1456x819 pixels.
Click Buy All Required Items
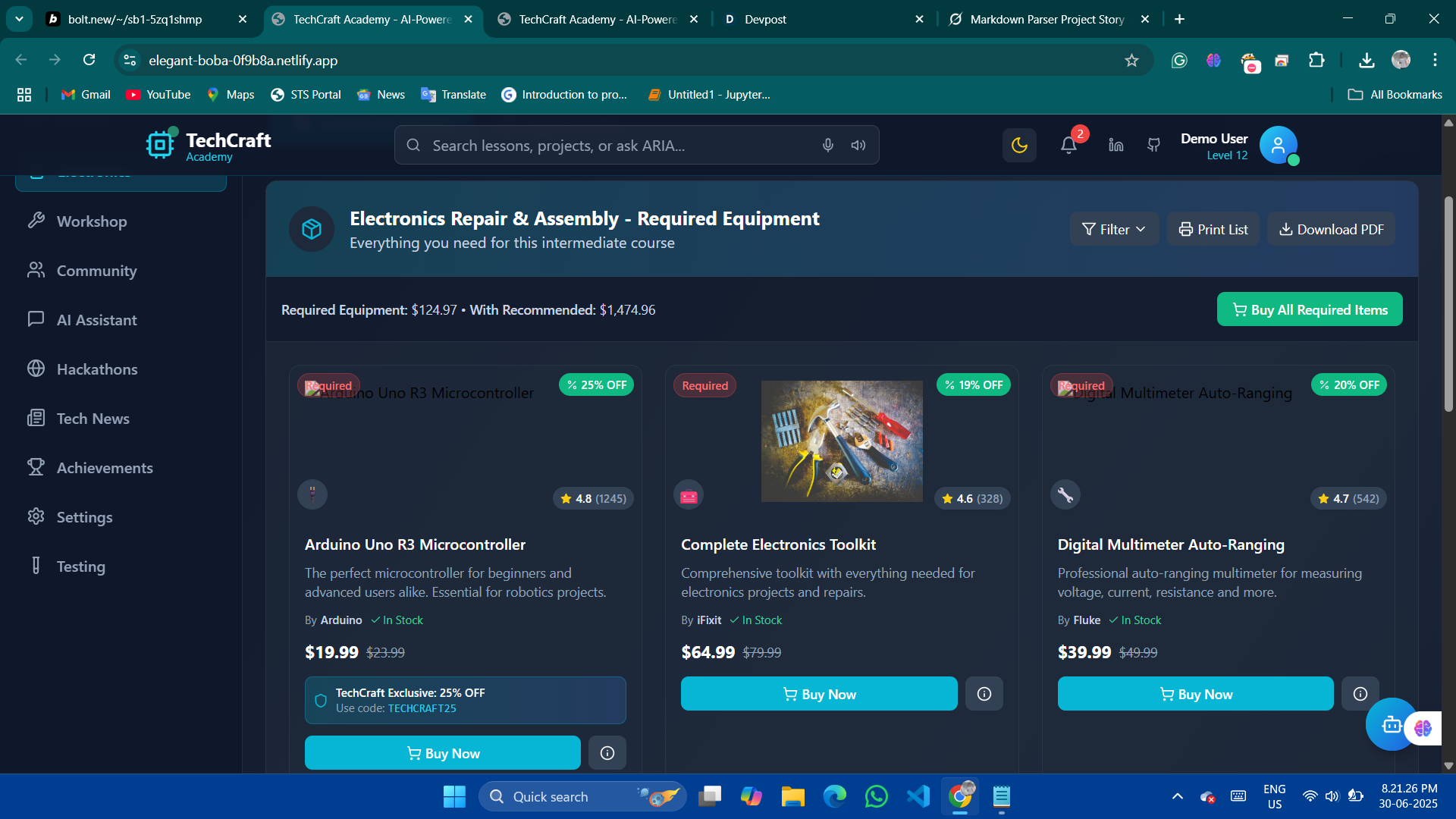(1309, 309)
